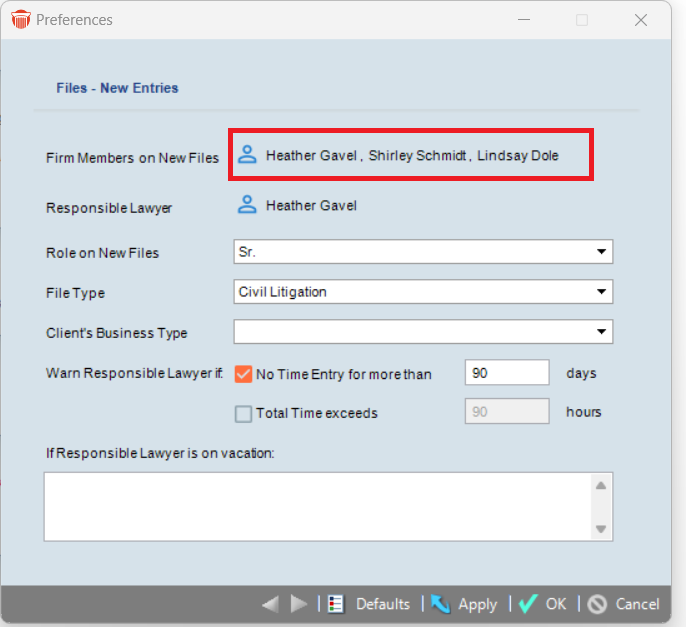Screen dimensions: 686x627
Task: Click scroll down arrow in vacation box
Action: [x=601, y=529]
